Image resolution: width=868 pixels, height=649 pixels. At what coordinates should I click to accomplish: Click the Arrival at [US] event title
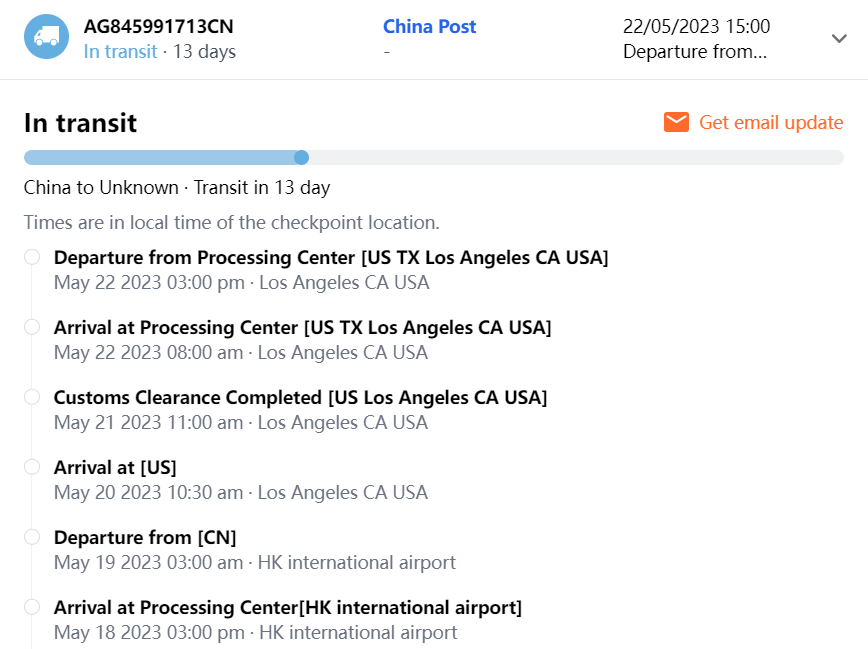115,468
